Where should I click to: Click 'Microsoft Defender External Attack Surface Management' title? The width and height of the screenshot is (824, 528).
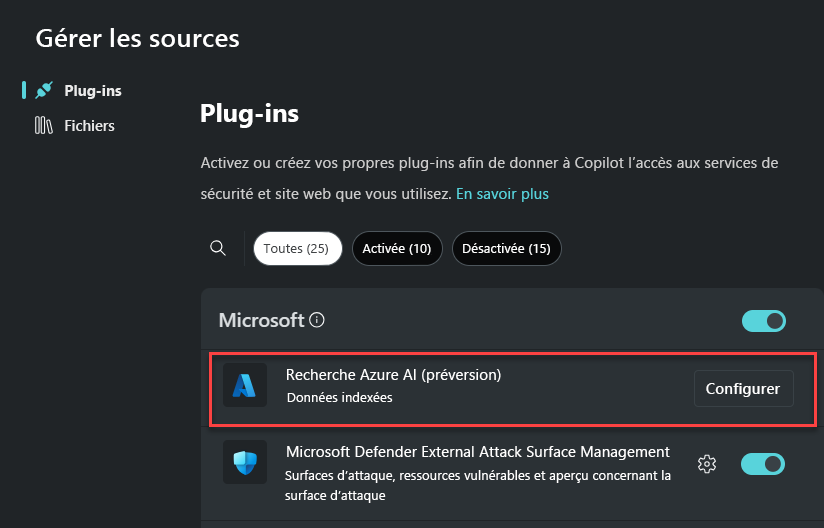tap(478, 452)
